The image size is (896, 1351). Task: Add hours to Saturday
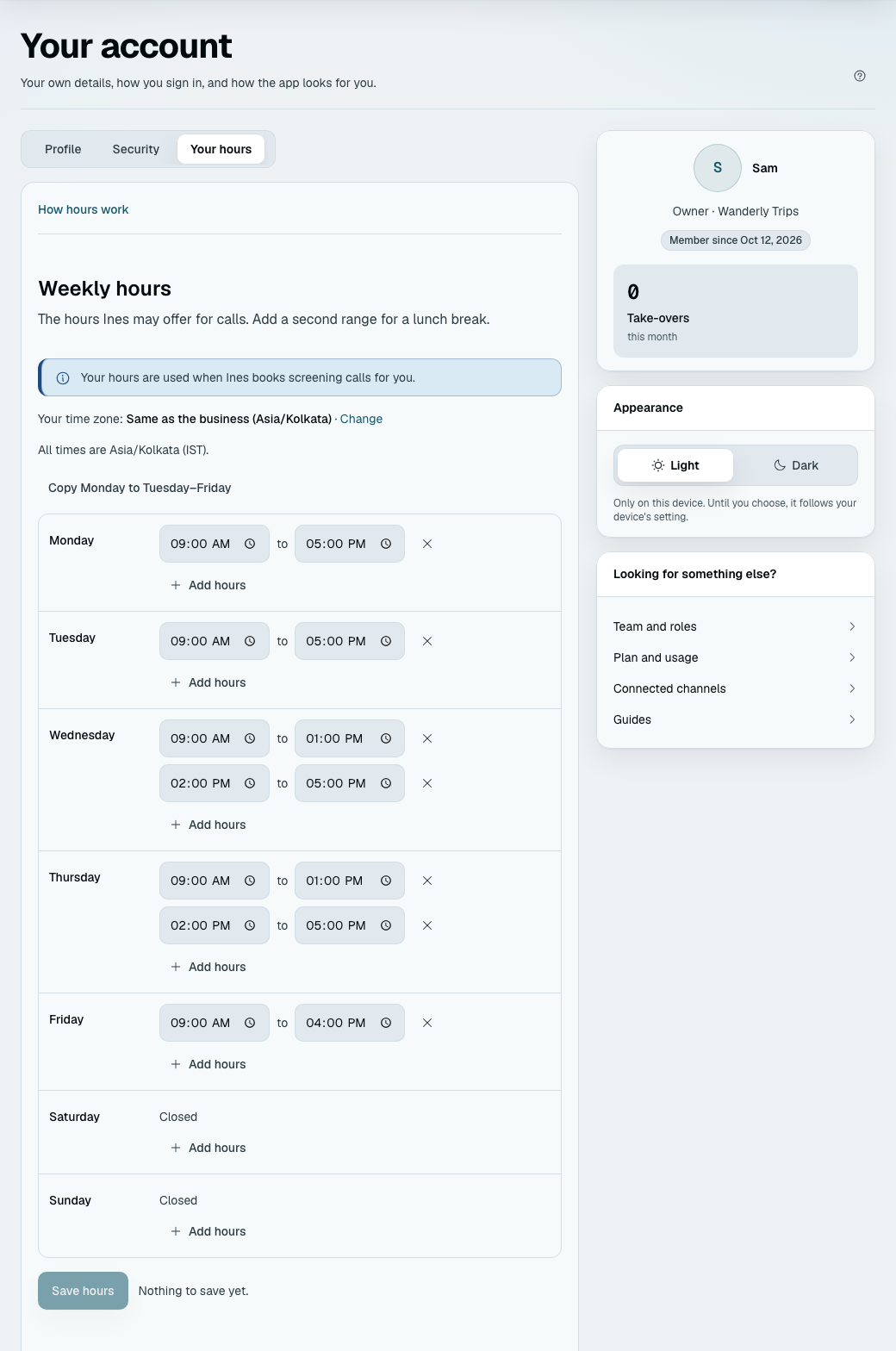coord(208,1148)
